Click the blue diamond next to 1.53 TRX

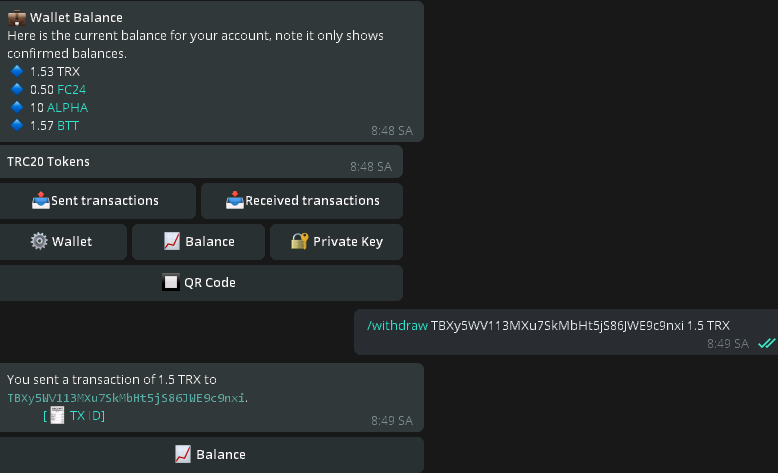(16, 71)
